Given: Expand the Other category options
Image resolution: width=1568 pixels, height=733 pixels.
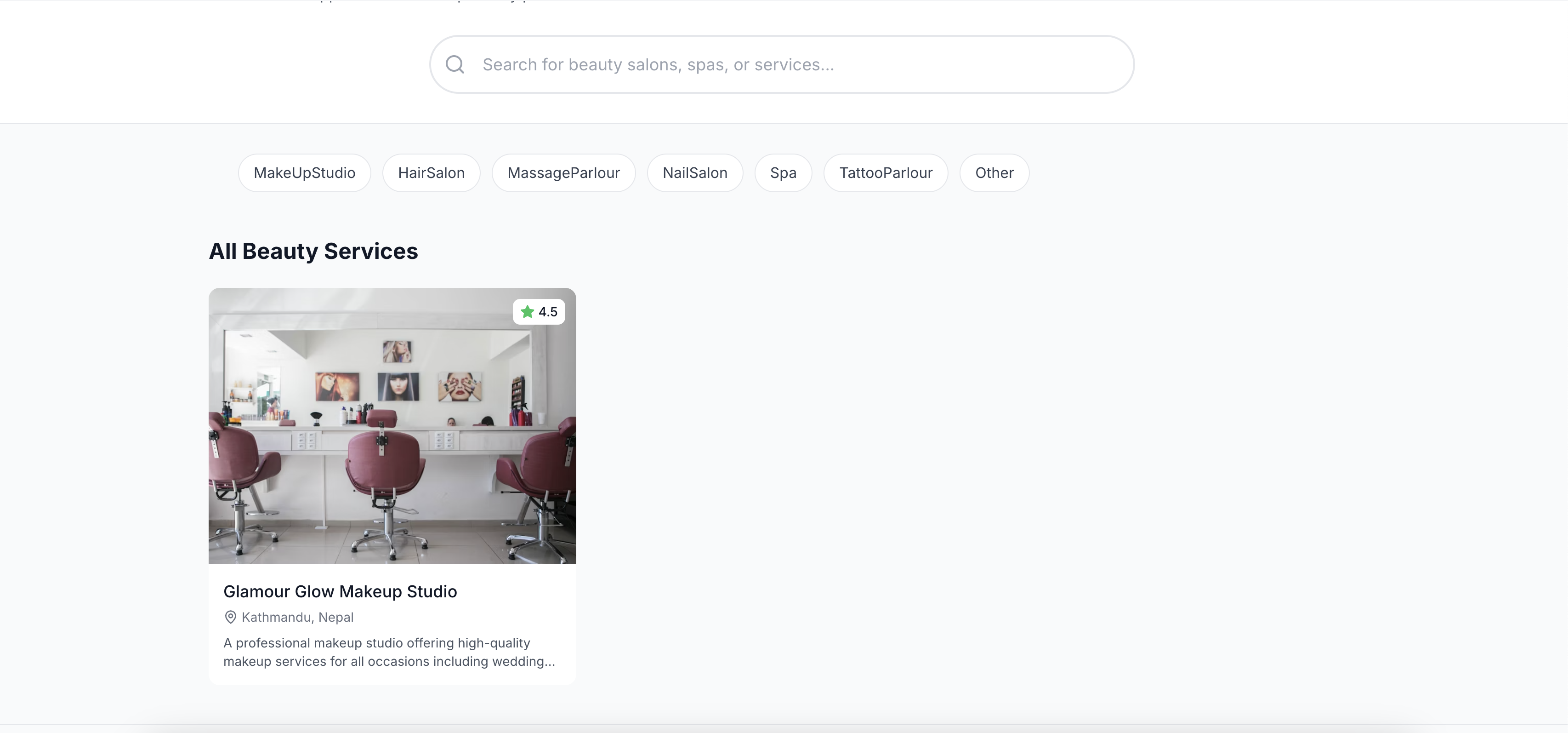Looking at the screenshot, I should point(994,172).
